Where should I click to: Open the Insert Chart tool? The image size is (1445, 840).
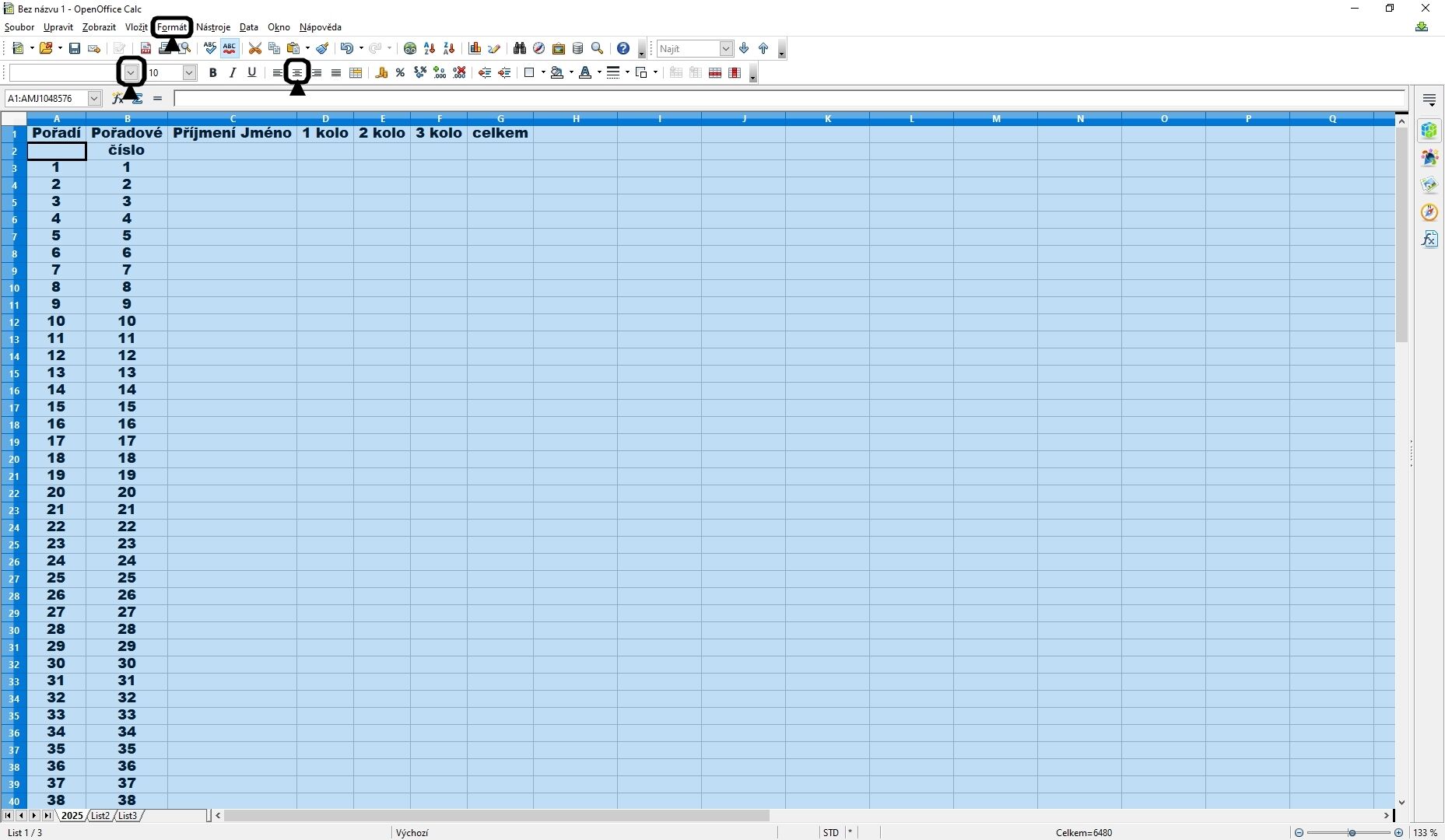(475, 48)
